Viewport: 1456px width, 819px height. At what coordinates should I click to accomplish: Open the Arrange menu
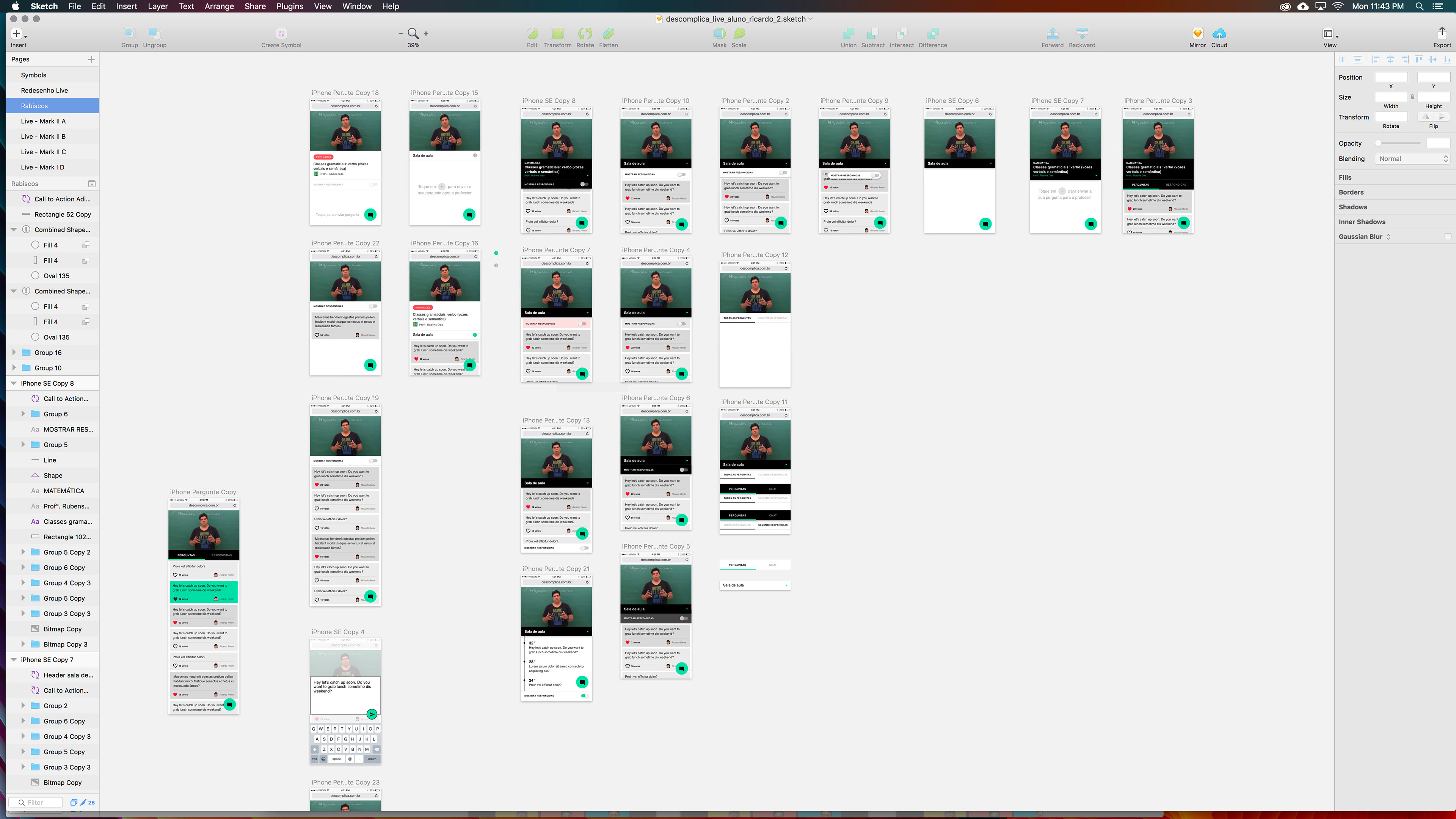coord(219,6)
